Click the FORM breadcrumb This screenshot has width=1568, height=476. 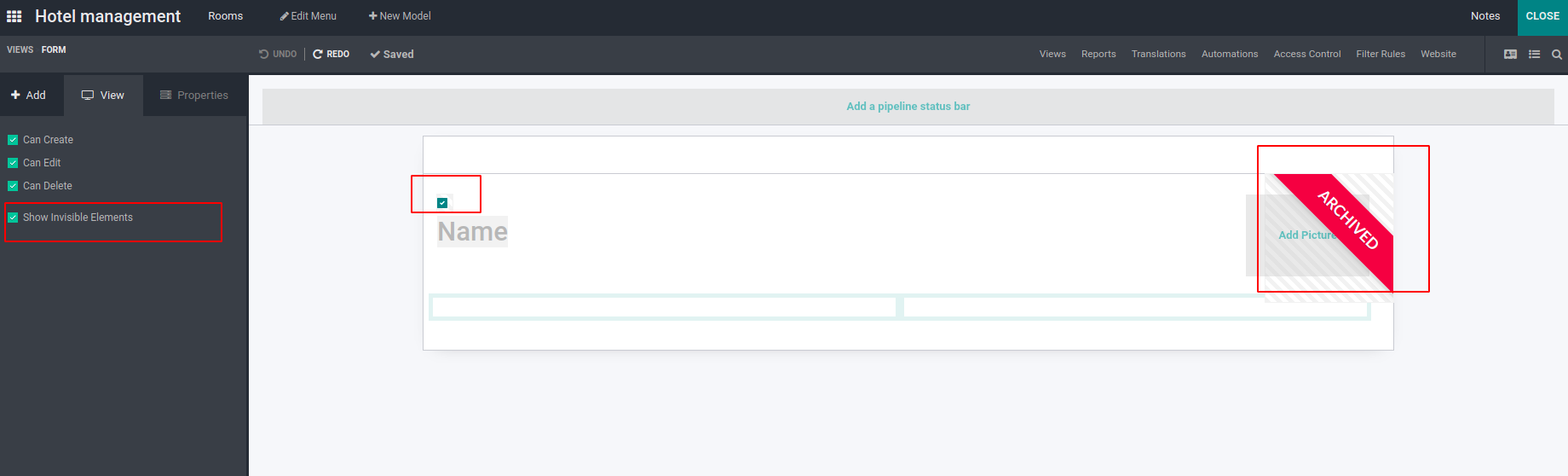click(x=54, y=50)
